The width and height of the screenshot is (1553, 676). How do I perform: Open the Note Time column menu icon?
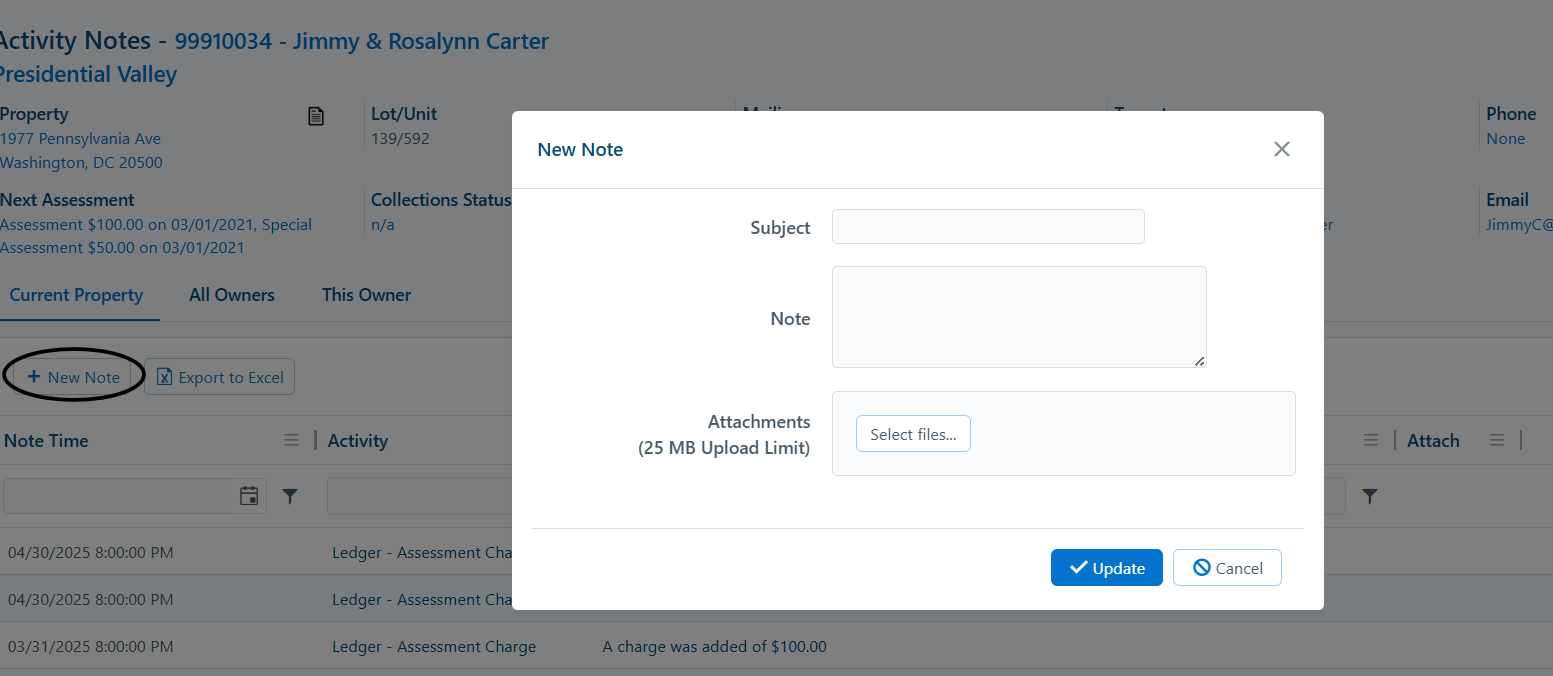tap(291, 440)
